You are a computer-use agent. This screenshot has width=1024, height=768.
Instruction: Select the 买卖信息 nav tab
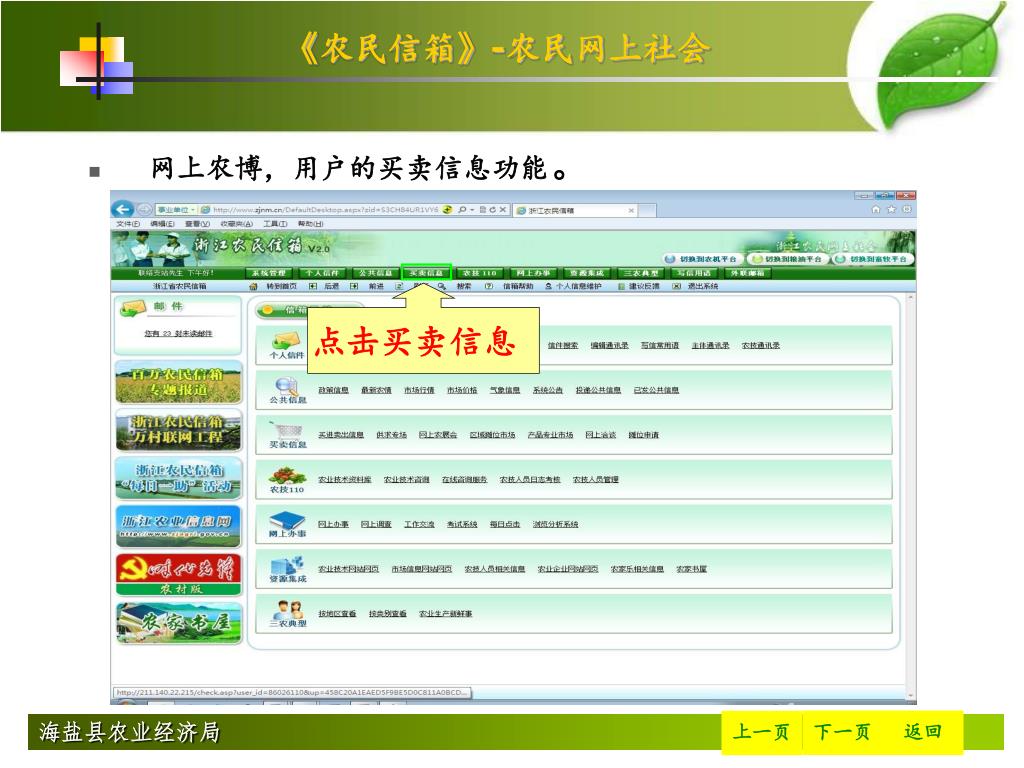pyautogui.click(x=426, y=273)
